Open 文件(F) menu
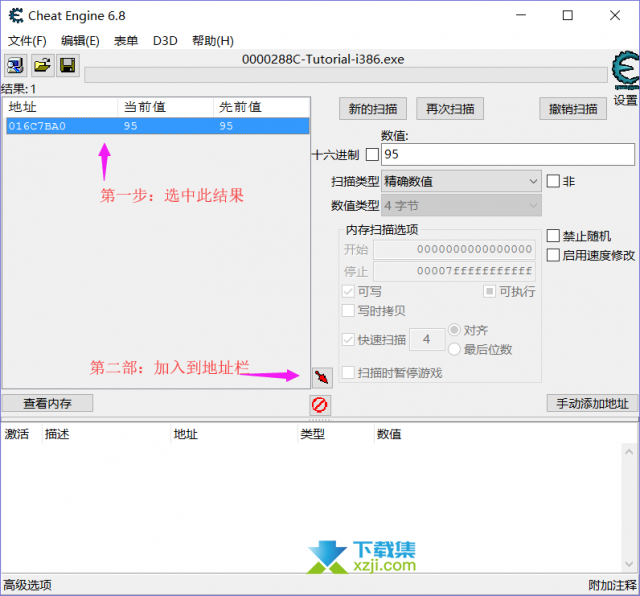This screenshot has width=640, height=596. [x=27, y=41]
